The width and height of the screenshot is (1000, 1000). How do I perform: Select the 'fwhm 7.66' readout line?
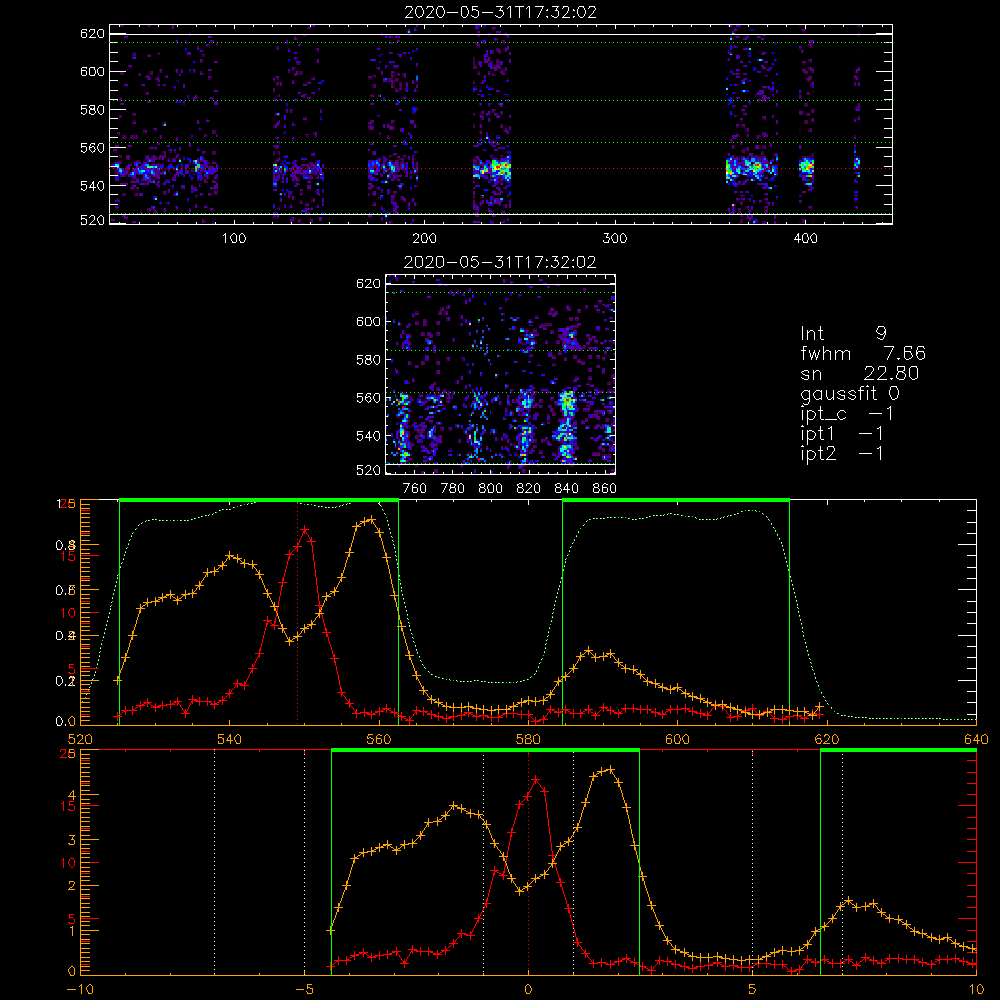click(x=863, y=353)
